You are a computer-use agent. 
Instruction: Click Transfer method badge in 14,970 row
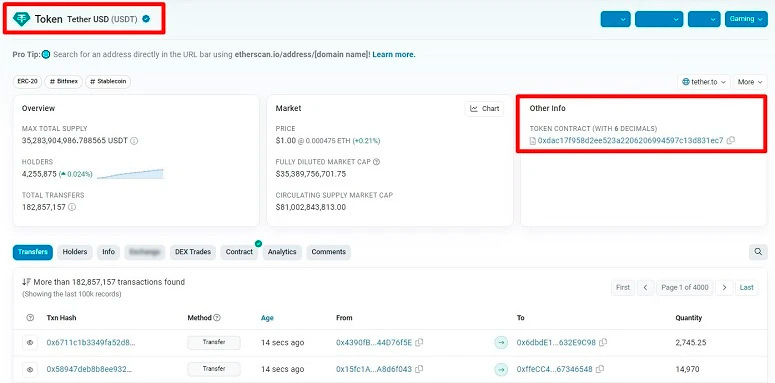[214, 369]
